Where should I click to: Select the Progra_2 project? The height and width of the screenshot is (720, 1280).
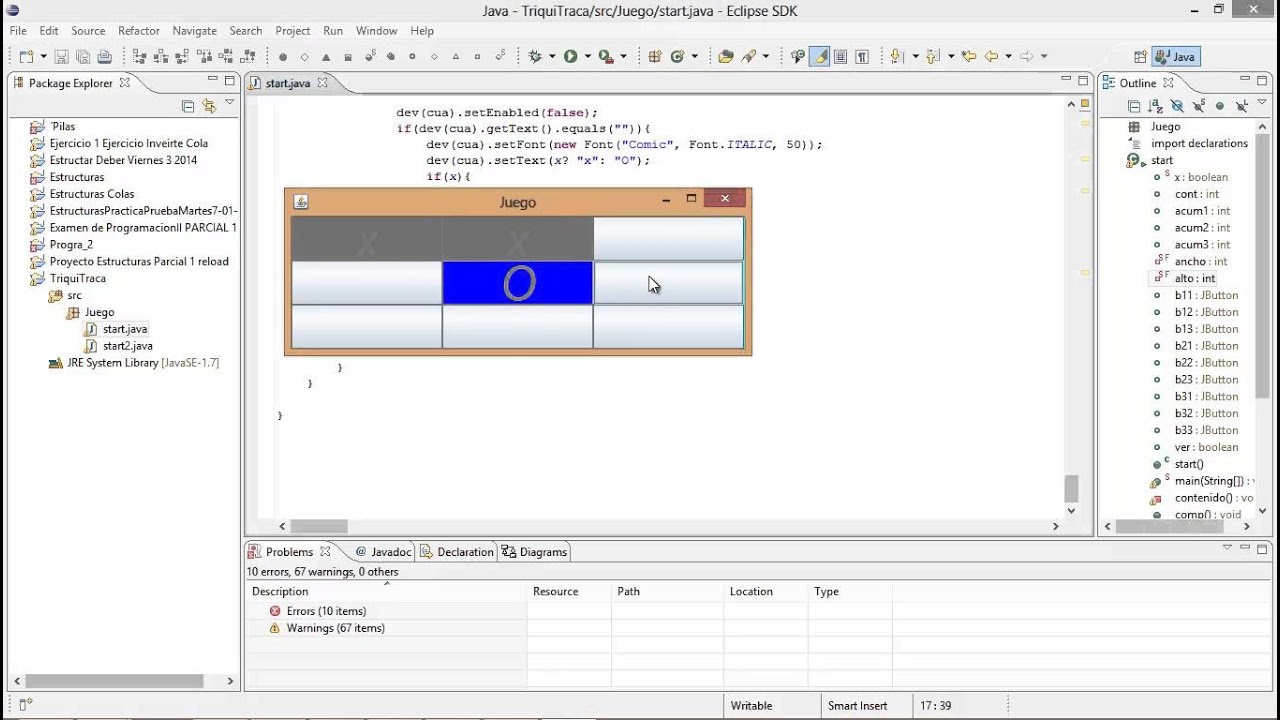point(71,244)
